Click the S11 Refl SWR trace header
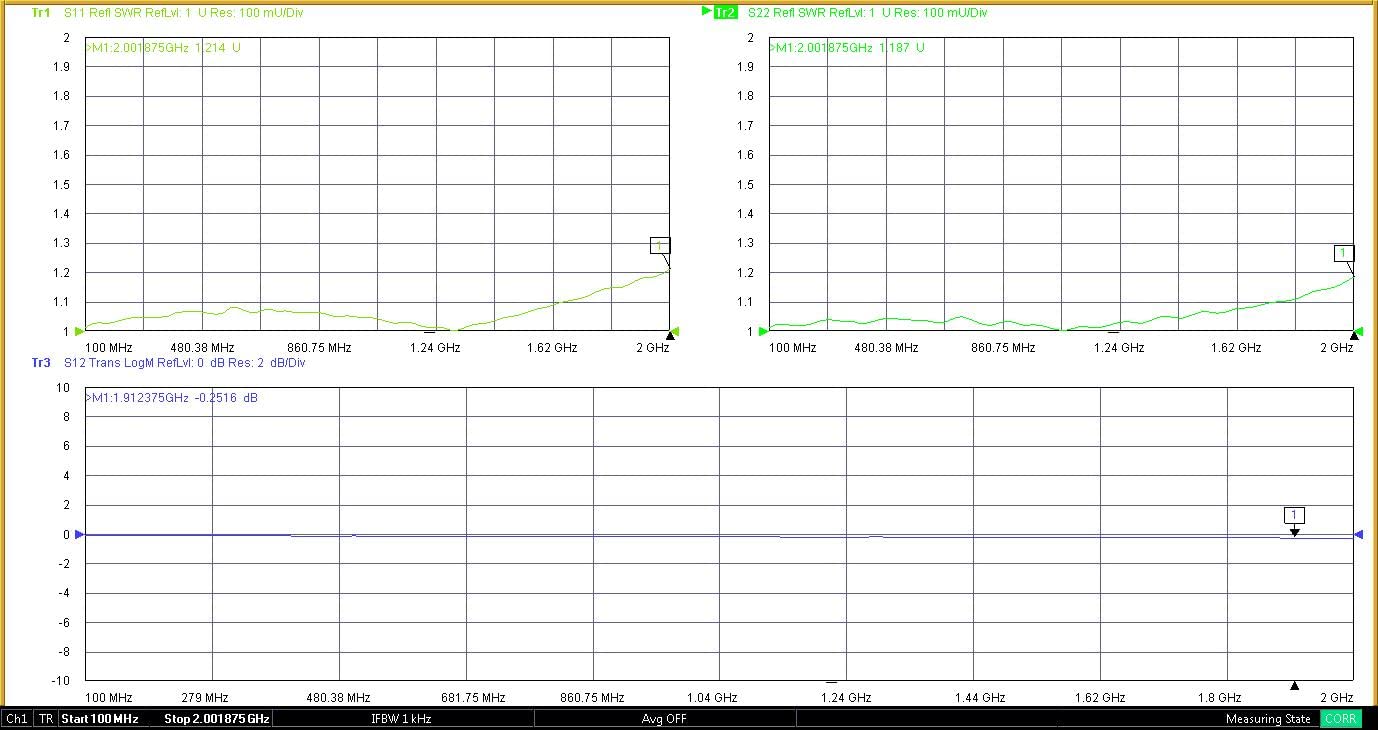1378x730 pixels. point(184,13)
